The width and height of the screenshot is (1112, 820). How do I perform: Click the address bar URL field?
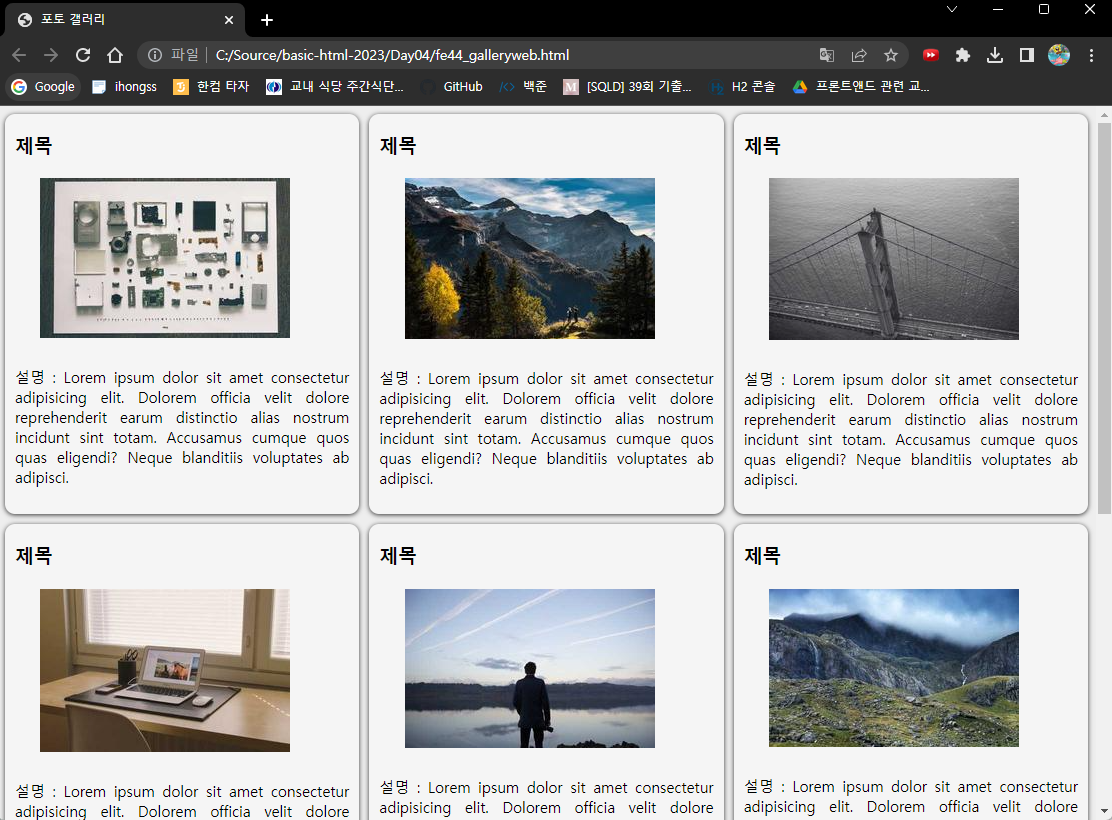click(x=511, y=55)
